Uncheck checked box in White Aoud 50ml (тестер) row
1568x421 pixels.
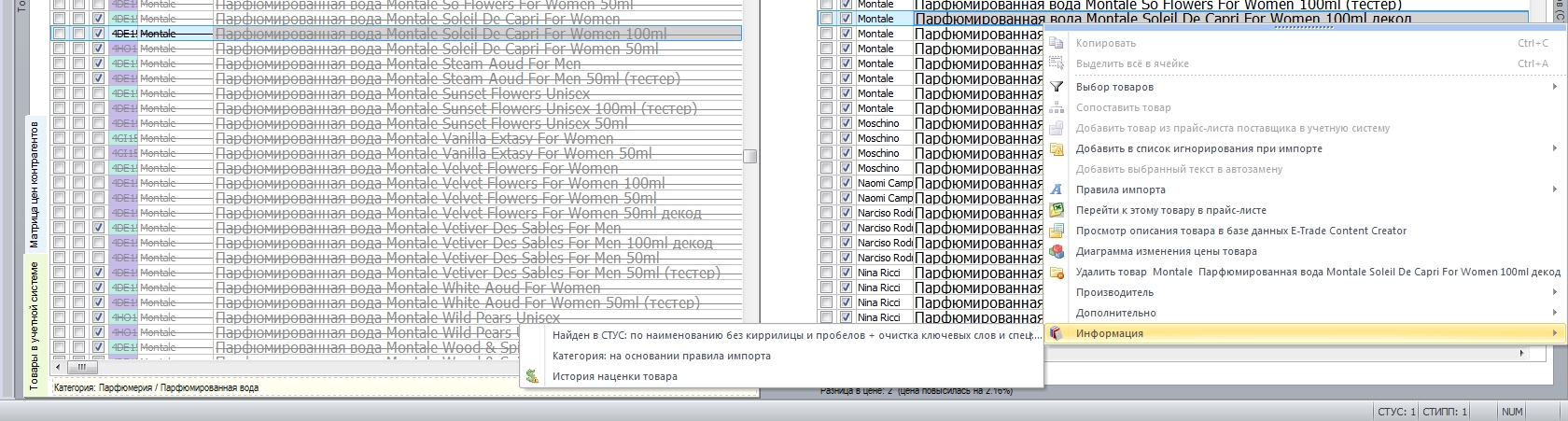pyautogui.click(x=98, y=302)
